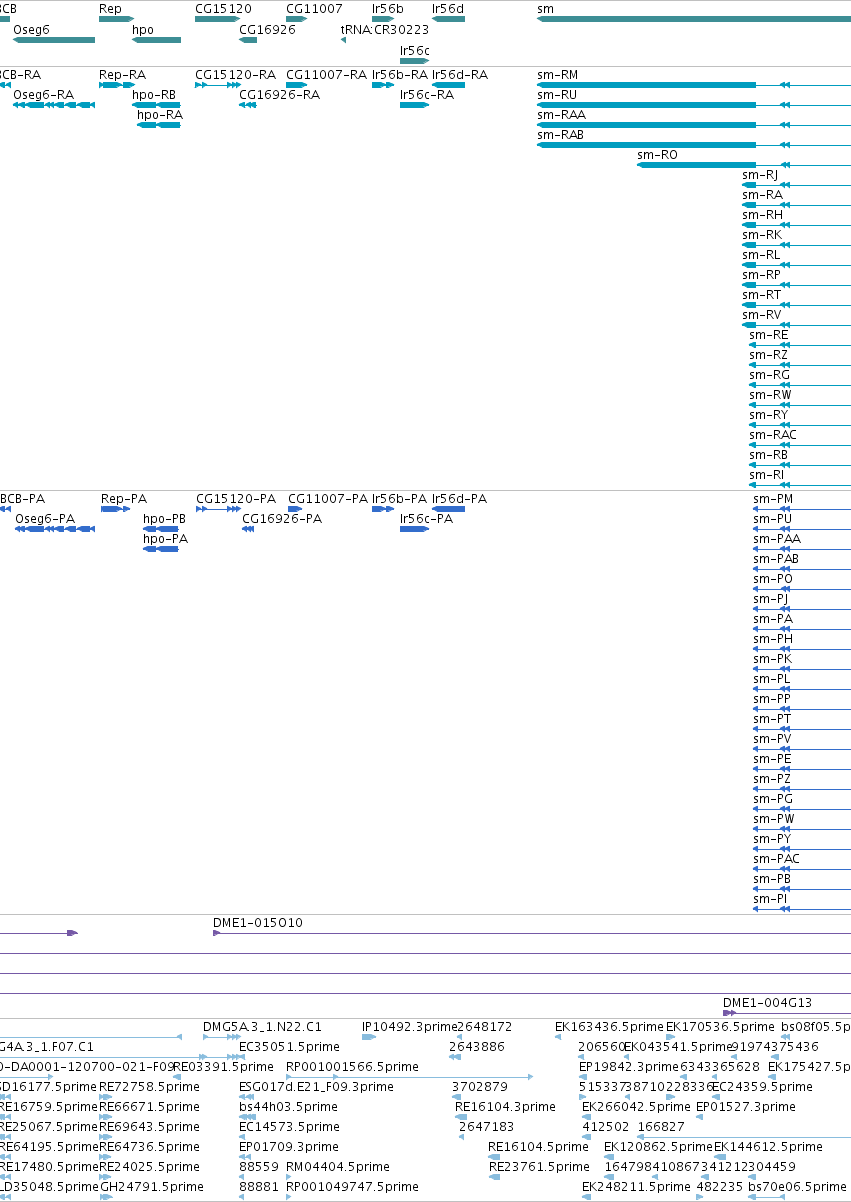The height and width of the screenshot is (1202, 851).
Task: Click the Rep-RA transcript label
Action: click(122, 75)
